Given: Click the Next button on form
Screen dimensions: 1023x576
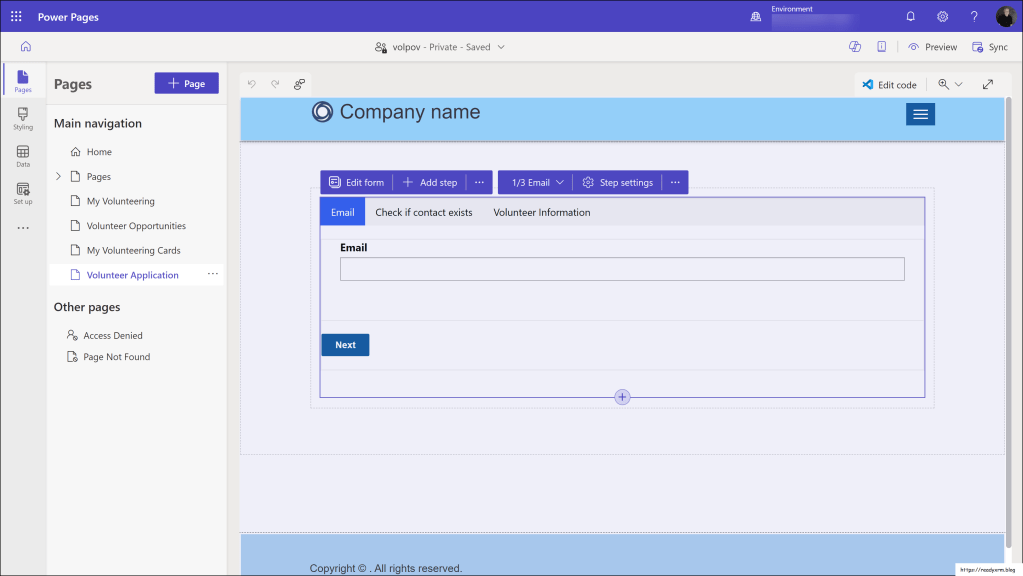Looking at the screenshot, I should 345,345.
